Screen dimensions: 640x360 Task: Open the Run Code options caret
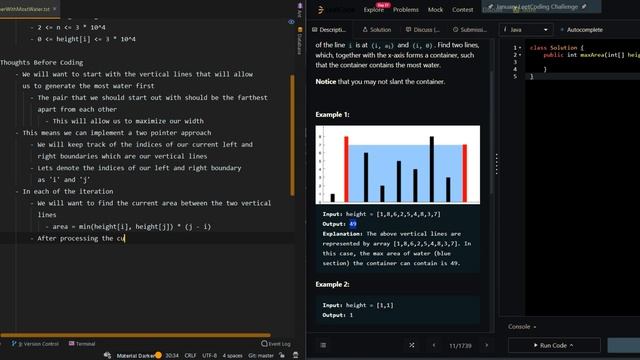point(571,345)
